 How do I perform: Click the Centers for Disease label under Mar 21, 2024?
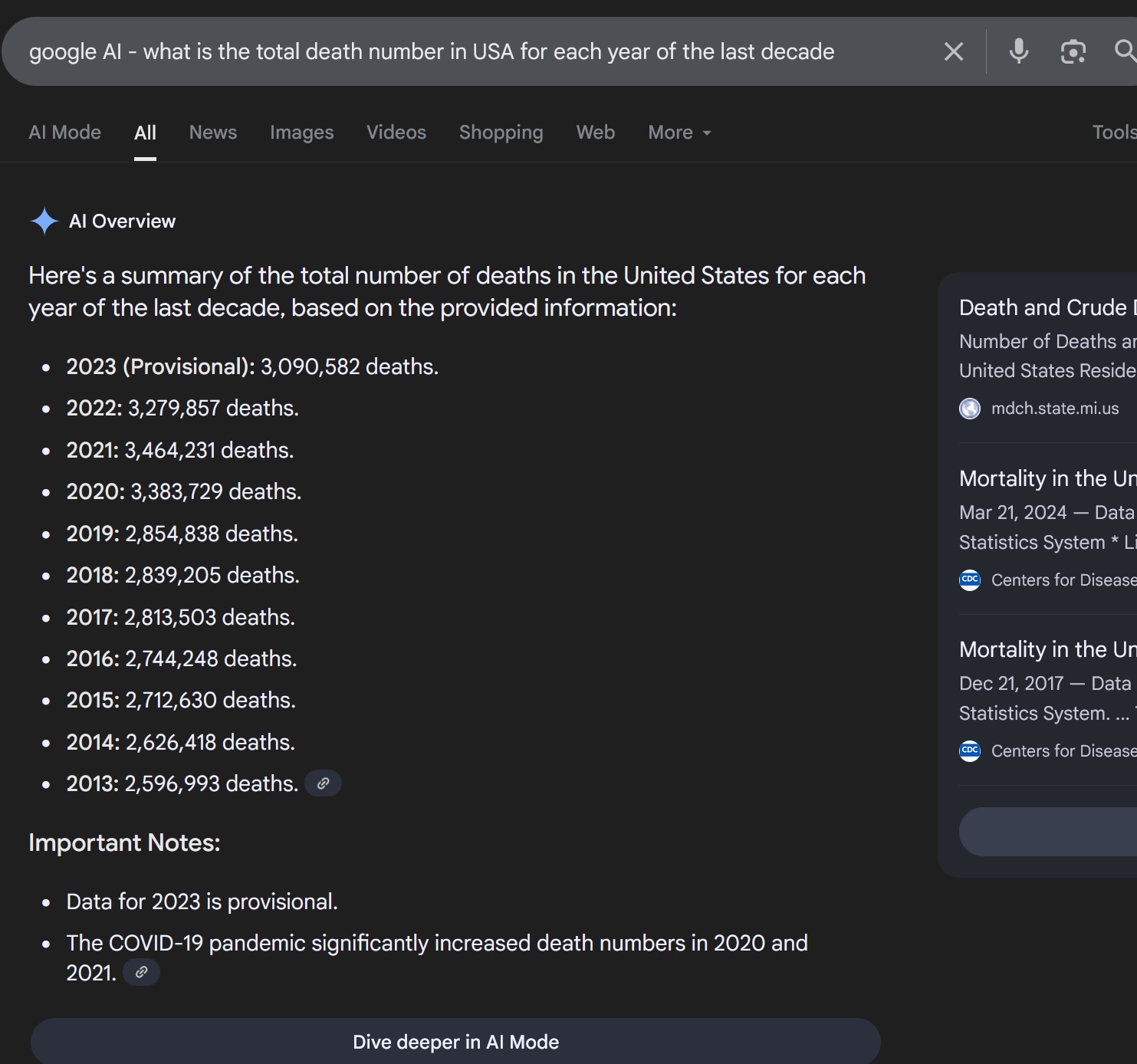[1064, 580]
